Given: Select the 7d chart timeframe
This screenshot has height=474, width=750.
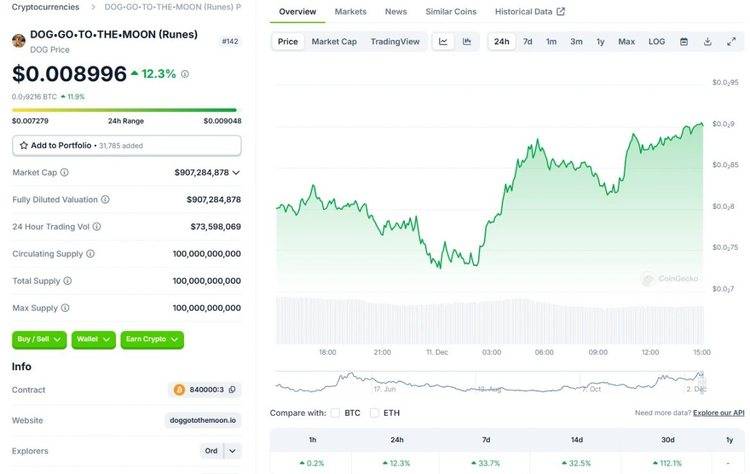Looking at the screenshot, I should click(x=528, y=42).
